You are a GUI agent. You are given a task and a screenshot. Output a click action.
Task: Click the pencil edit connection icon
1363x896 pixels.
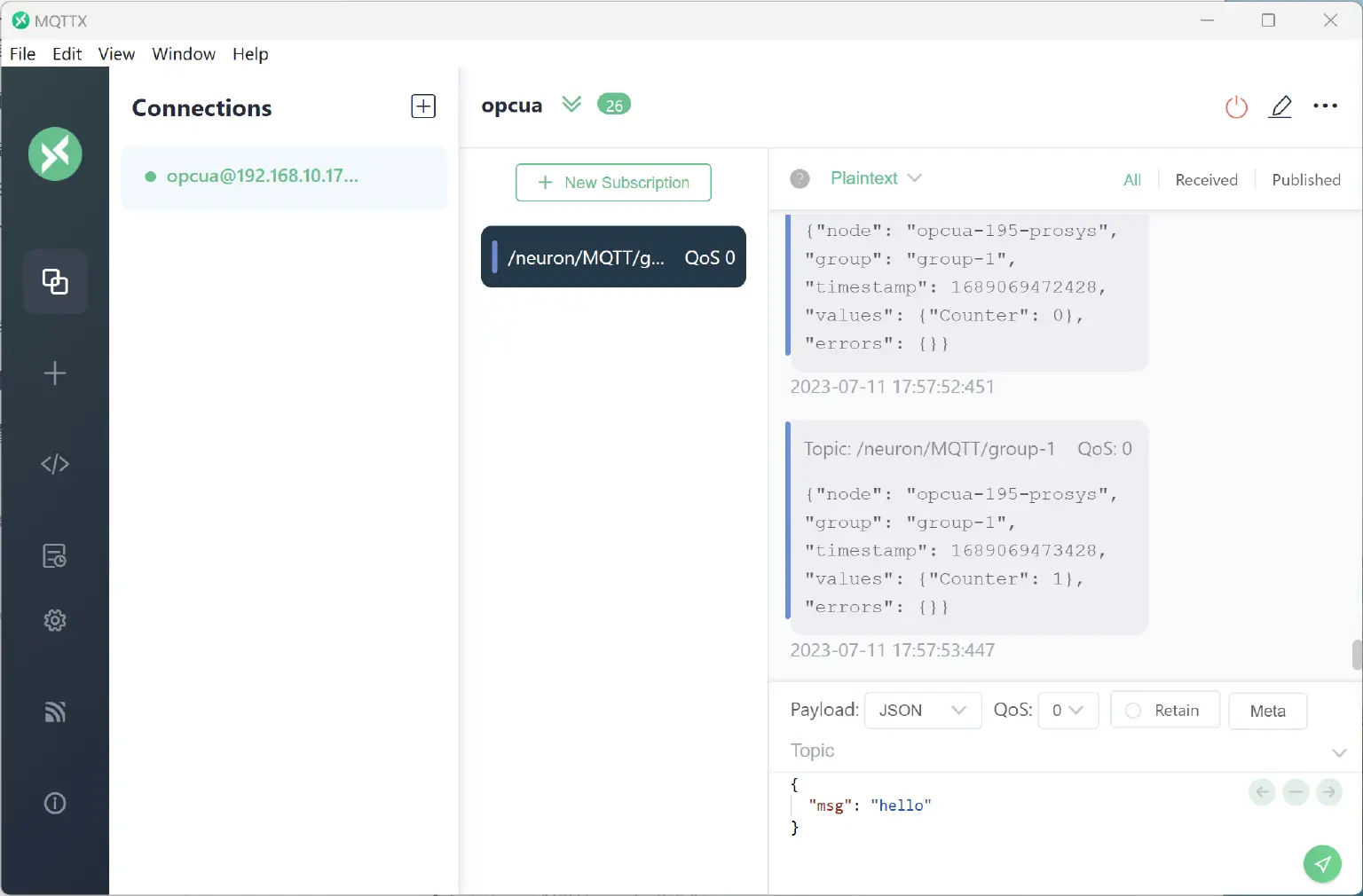(x=1280, y=107)
